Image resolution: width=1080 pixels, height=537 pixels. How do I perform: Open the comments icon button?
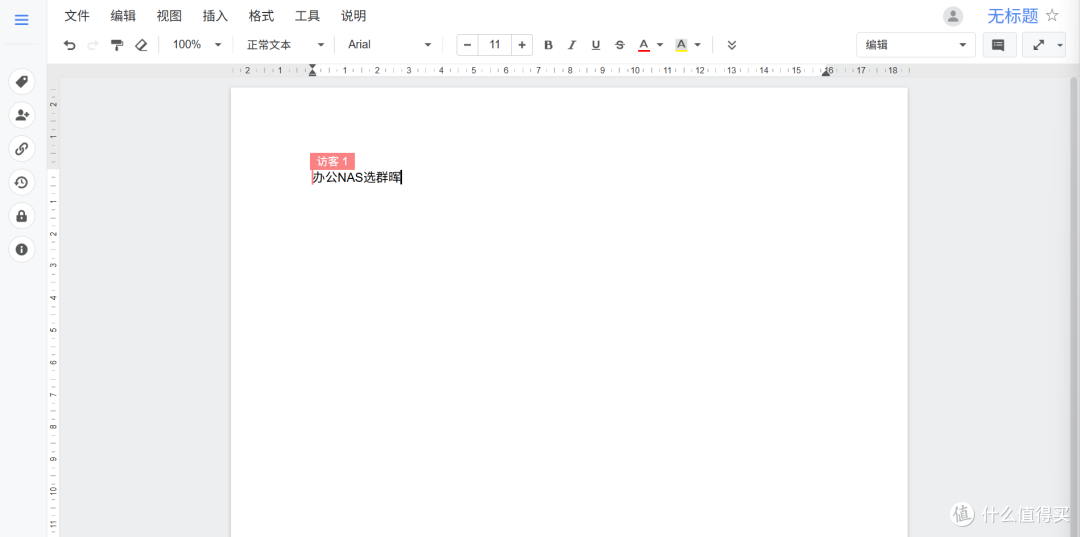[x=997, y=45]
